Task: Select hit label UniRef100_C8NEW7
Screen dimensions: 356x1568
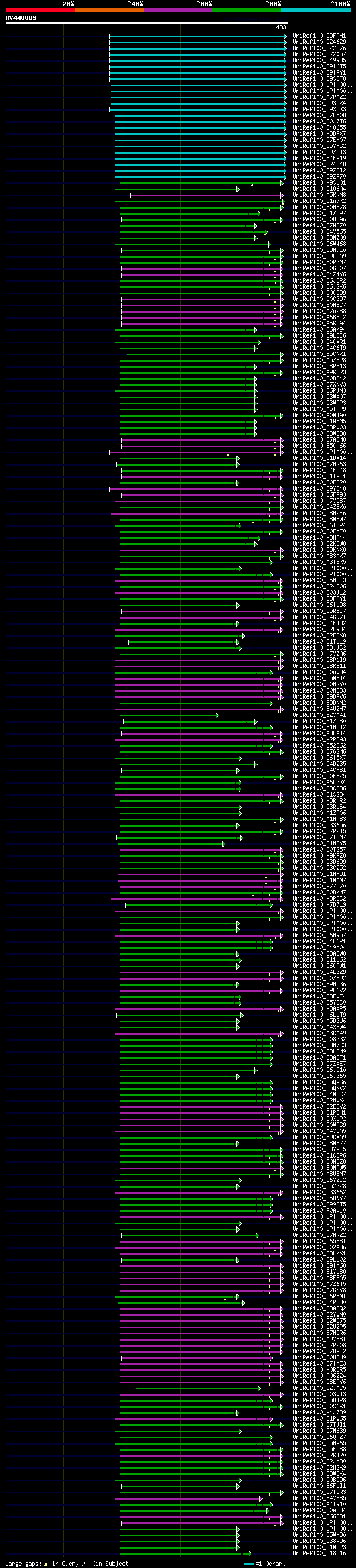Action: point(319,520)
